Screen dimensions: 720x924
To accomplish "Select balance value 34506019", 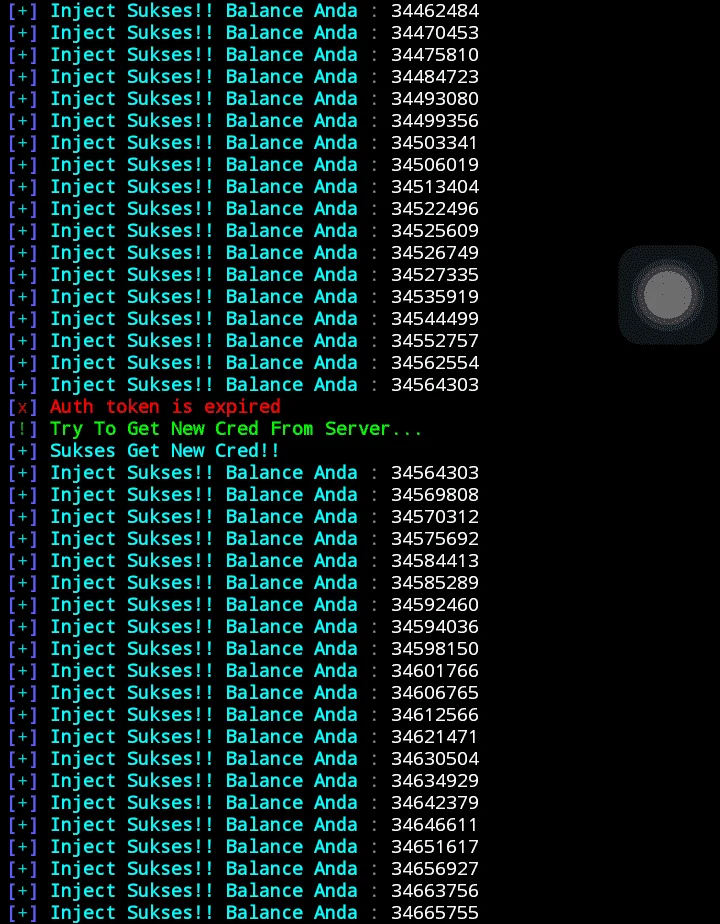I will 435,164.
